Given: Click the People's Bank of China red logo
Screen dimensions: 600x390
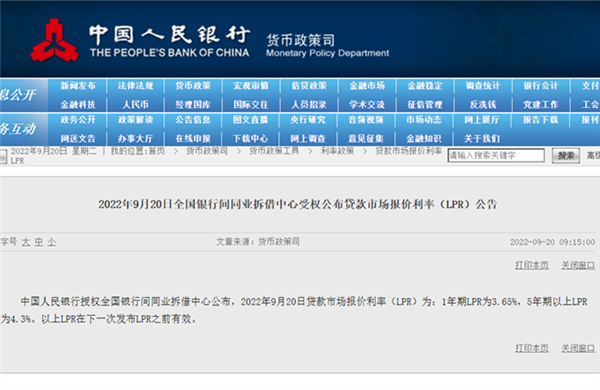Looking at the screenshot, I should click(54, 41).
